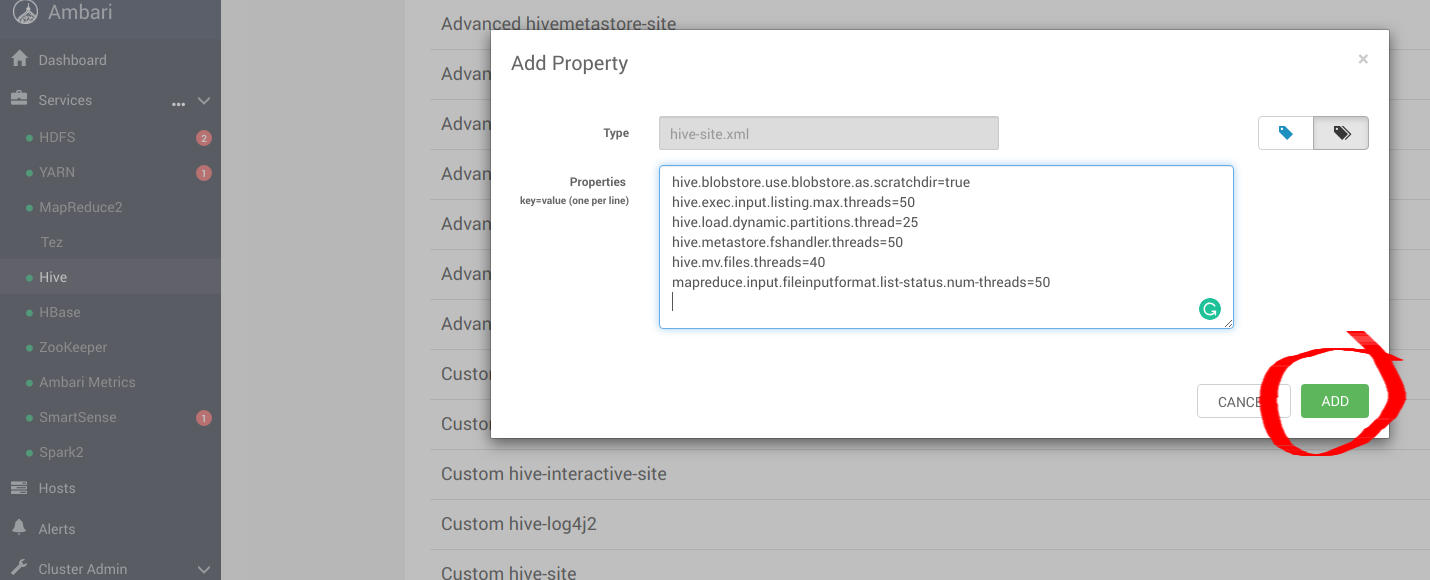Switch to single property tag mode
Screen dimensions: 1430x580
click(1286, 133)
